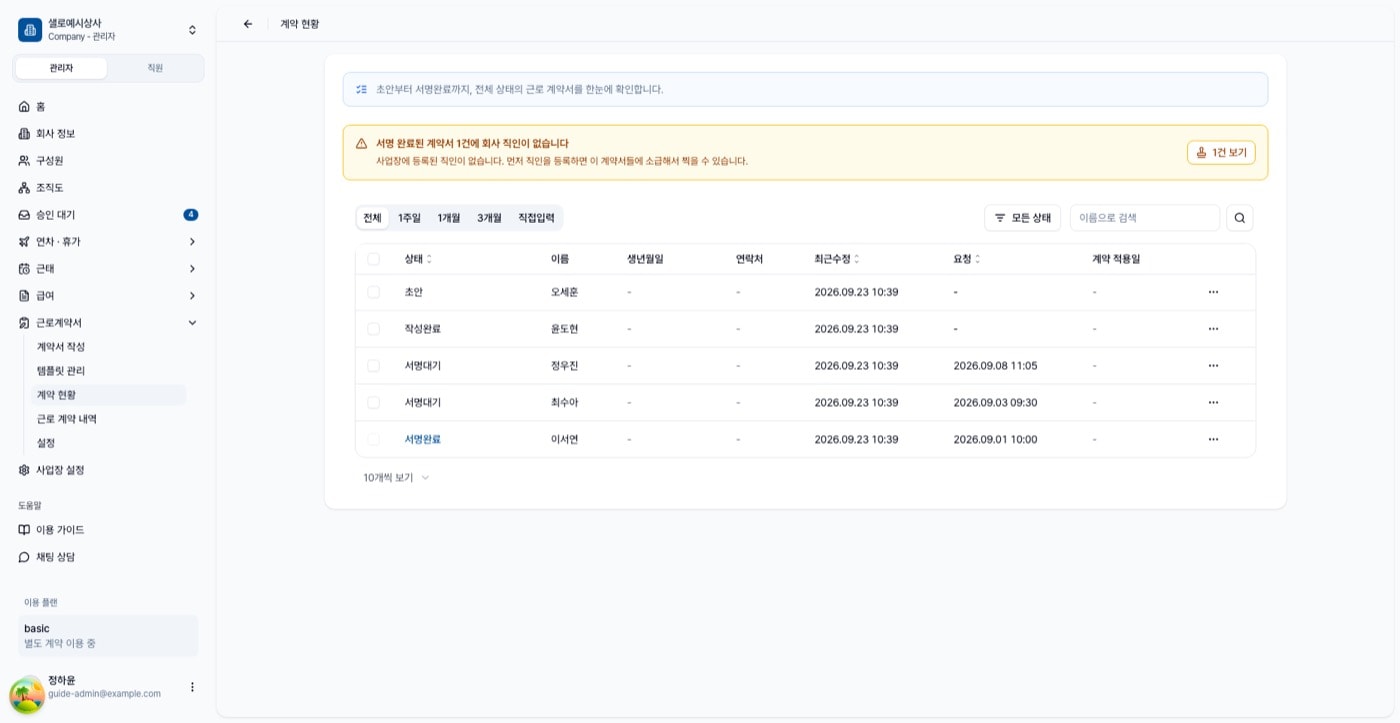Click the search magnifier button

click(1240, 218)
